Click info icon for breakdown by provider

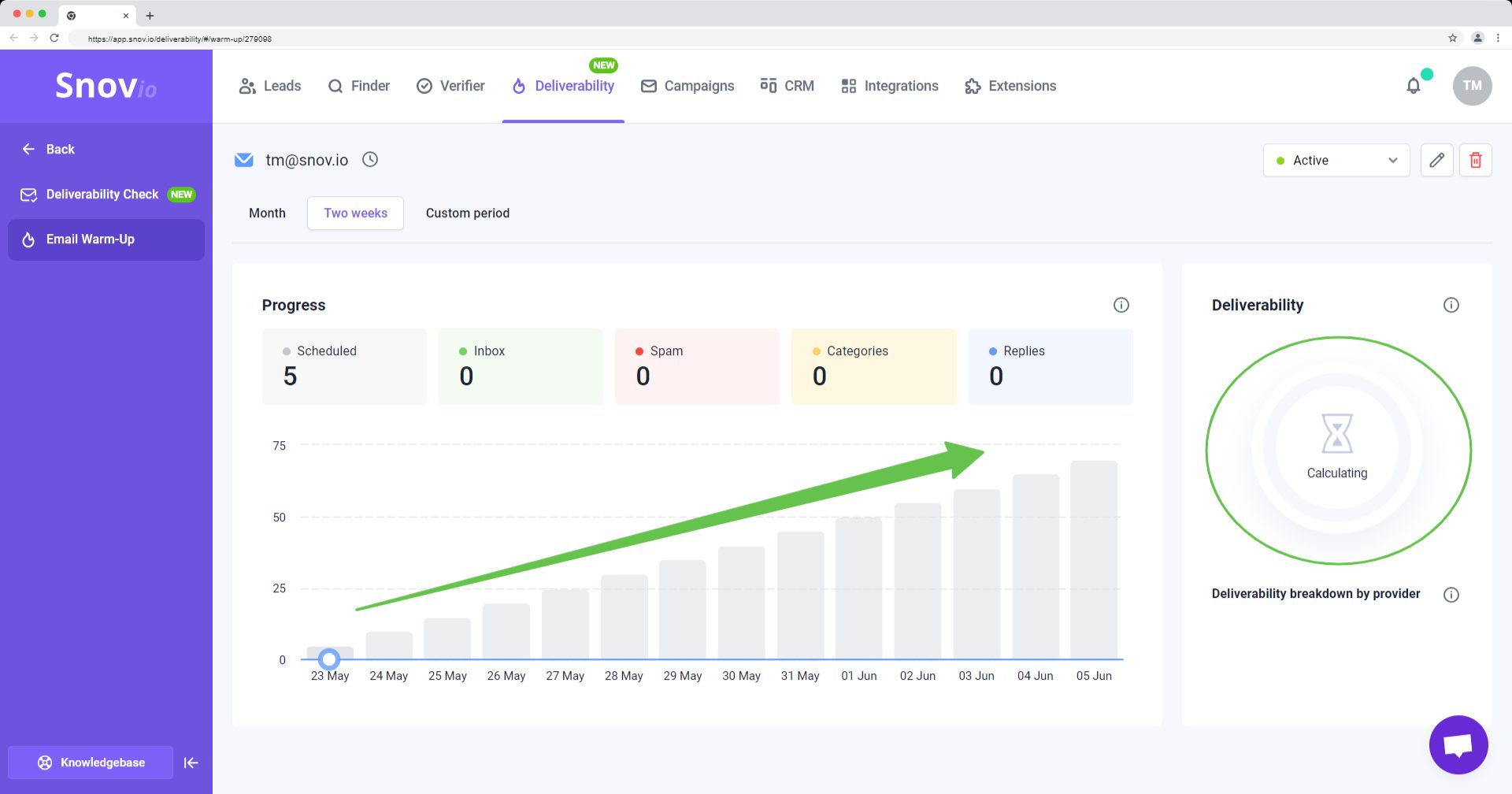coord(1451,595)
